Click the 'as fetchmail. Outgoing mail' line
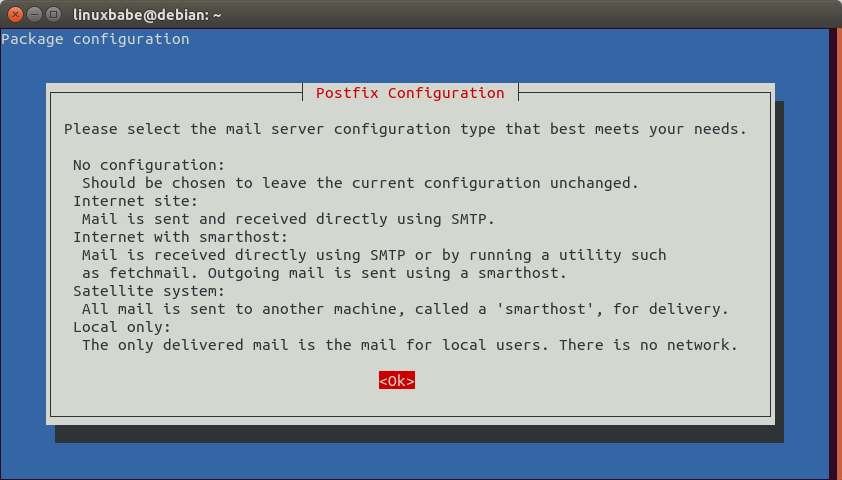Screen dimensions: 842x480 point(324,273)
